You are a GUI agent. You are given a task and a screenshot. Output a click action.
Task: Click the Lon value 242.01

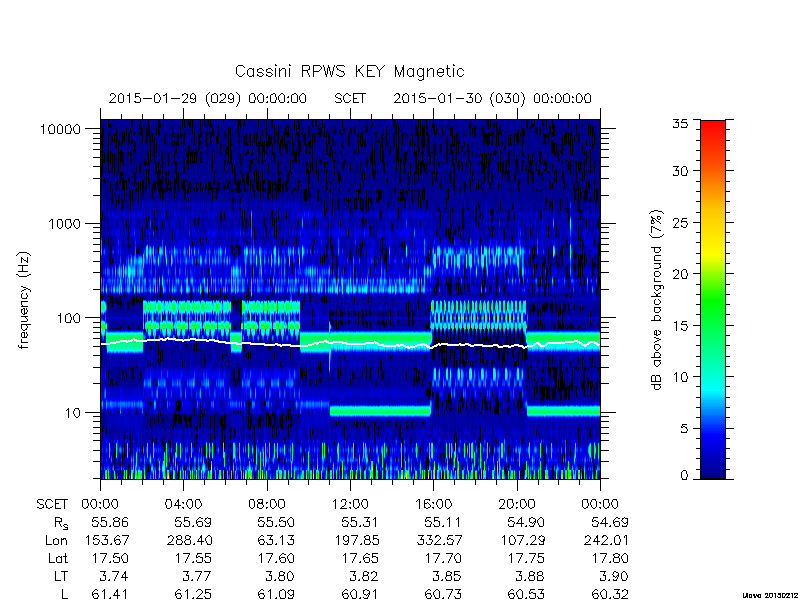tap(606, 540)
